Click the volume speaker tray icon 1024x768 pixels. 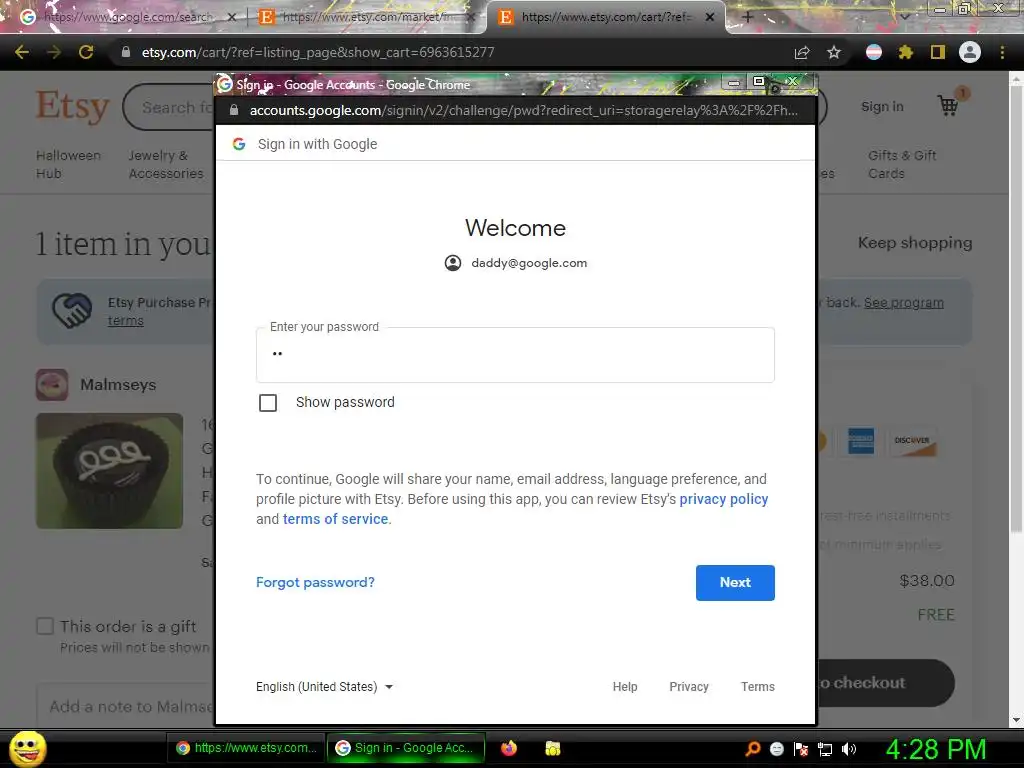849,749
